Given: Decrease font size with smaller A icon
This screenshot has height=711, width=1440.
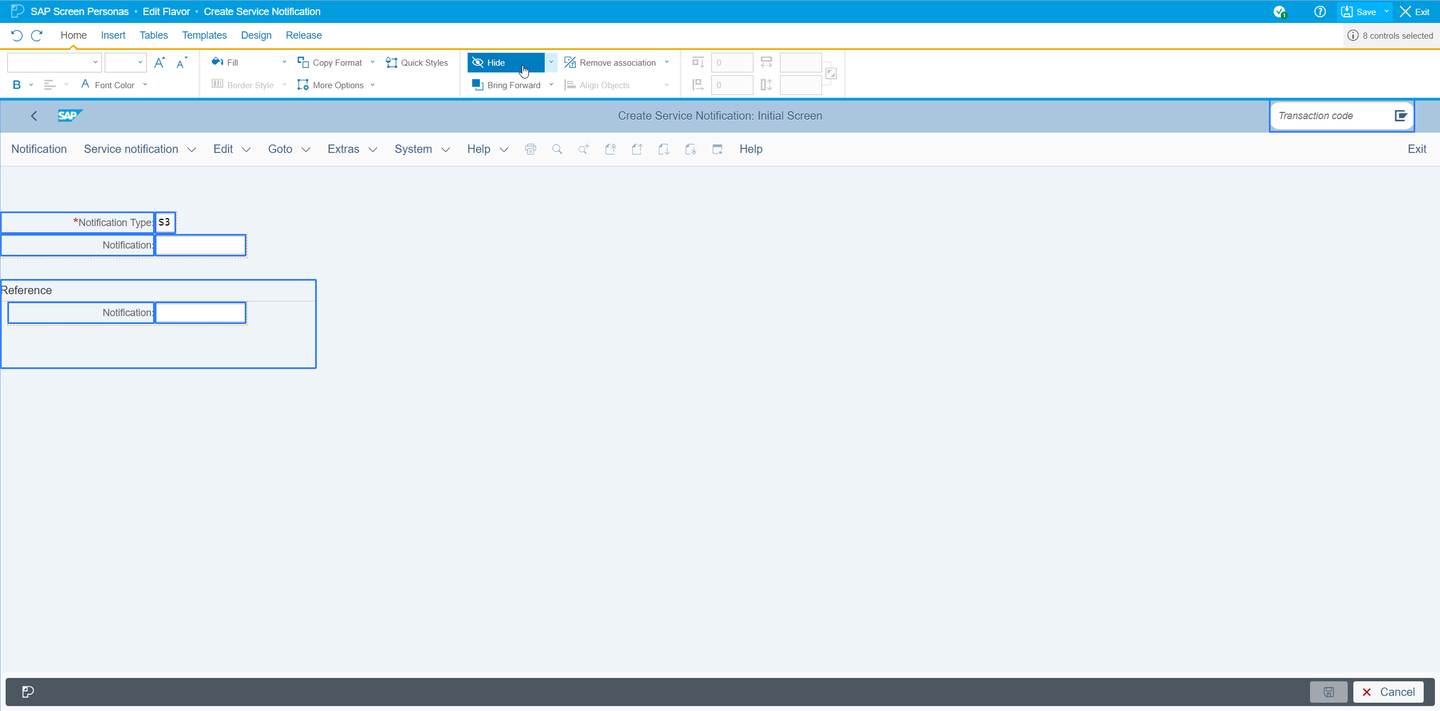Looking at the screenshot, I should pos(181,62).
